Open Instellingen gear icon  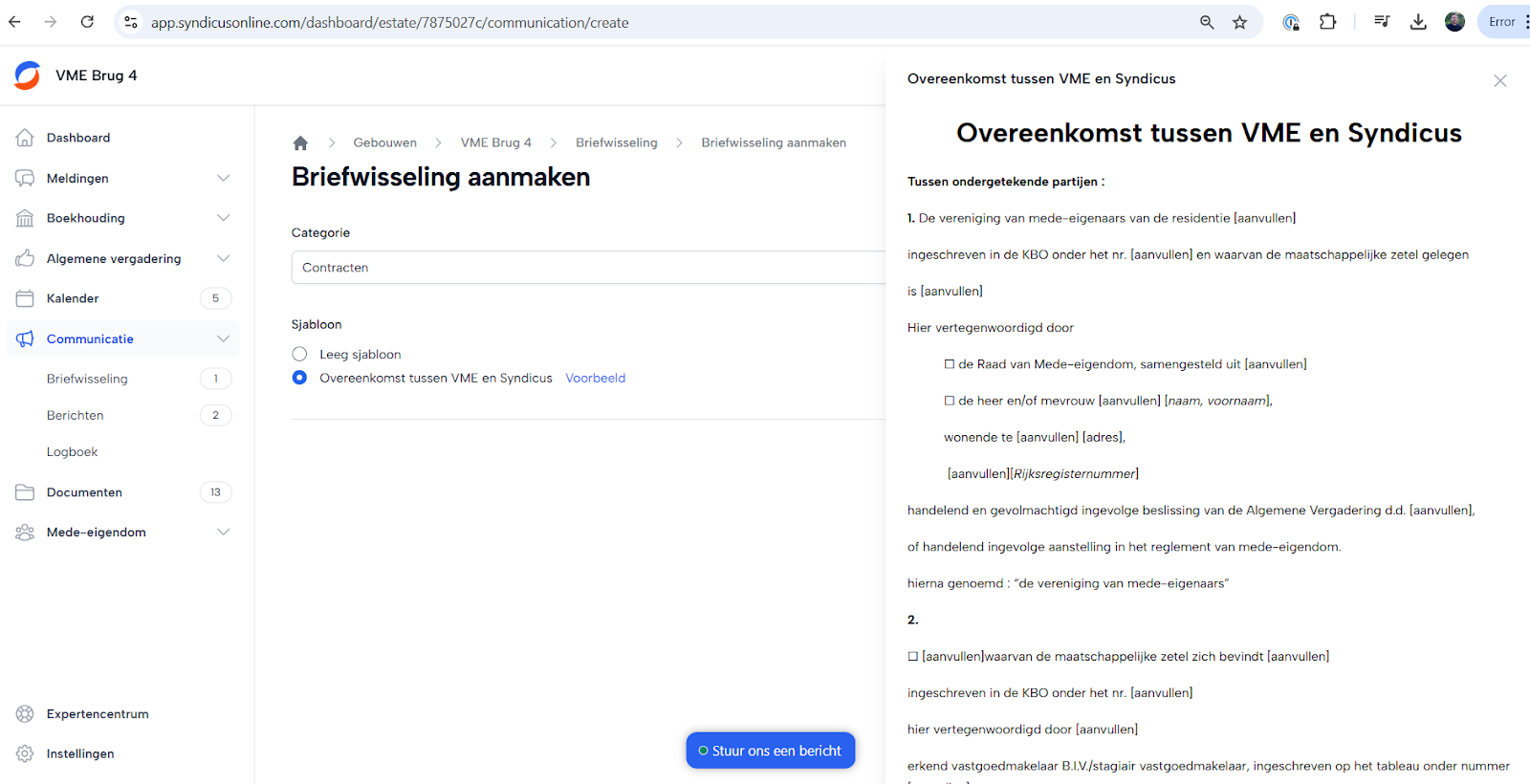[25, 754]
